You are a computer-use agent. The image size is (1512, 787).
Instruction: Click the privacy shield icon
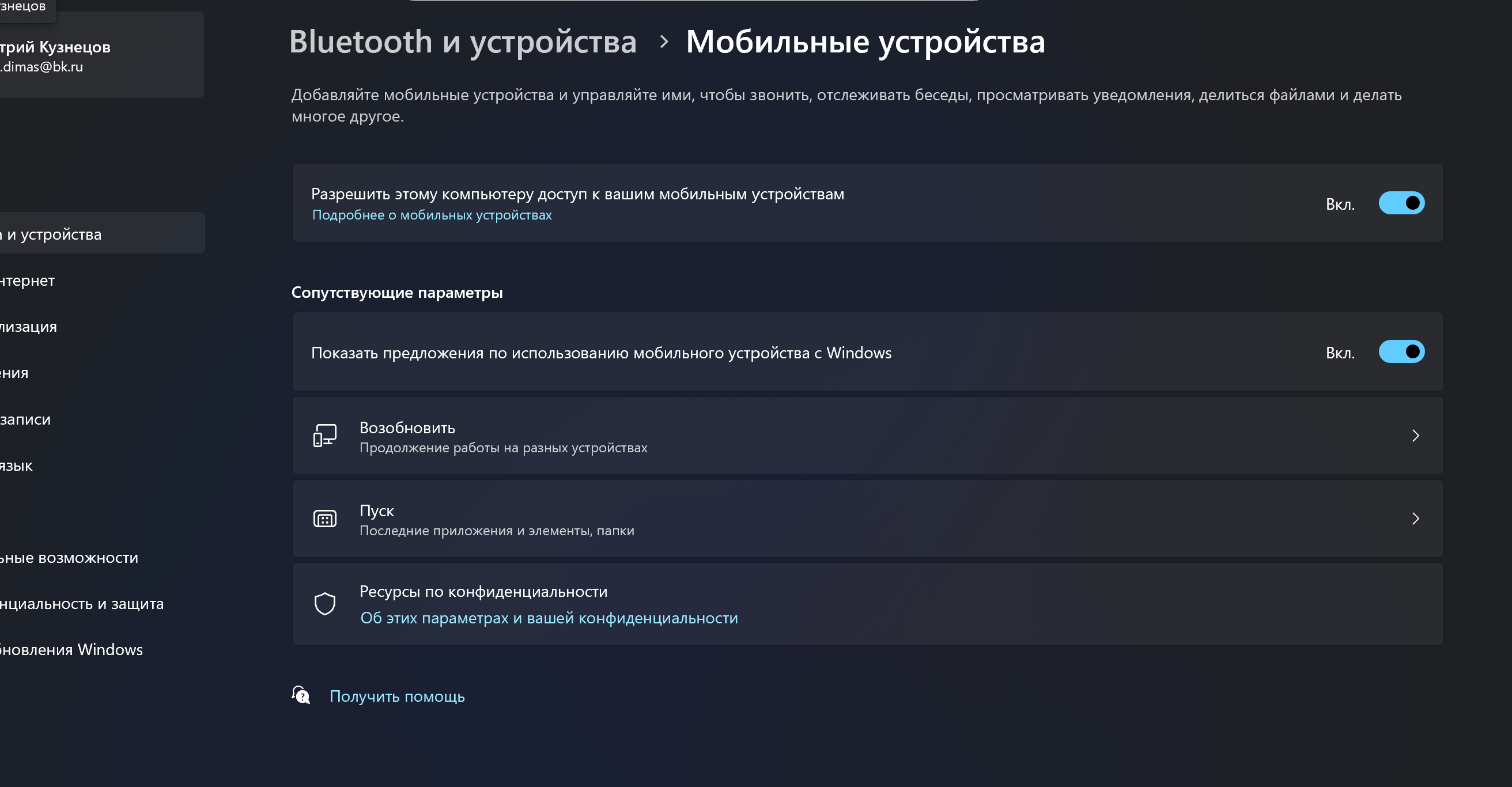coord(324,603)
